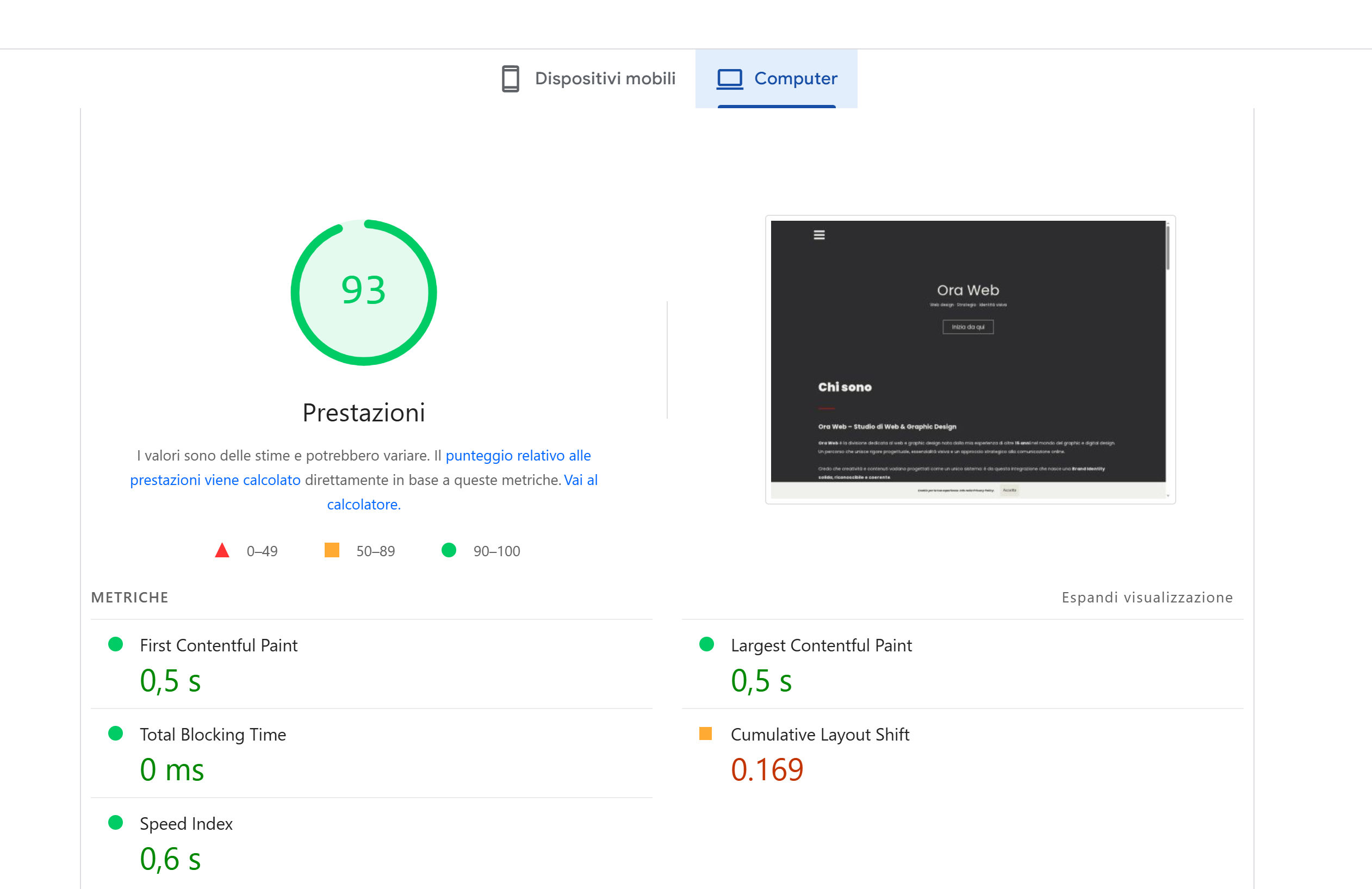The image size is (1372, 889).
Task: Open the Vai al calcolatore link
Action: point(580,480)
